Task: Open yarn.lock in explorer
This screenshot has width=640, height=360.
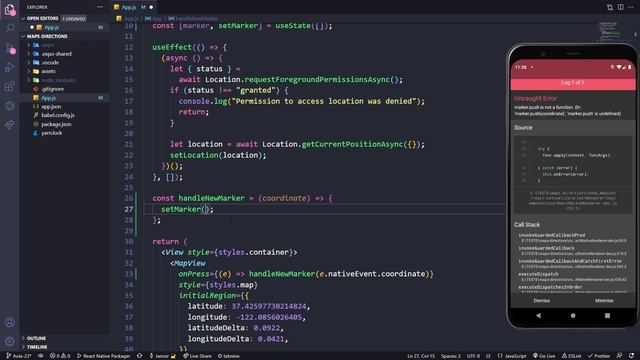Action: (x=51, y=133)
